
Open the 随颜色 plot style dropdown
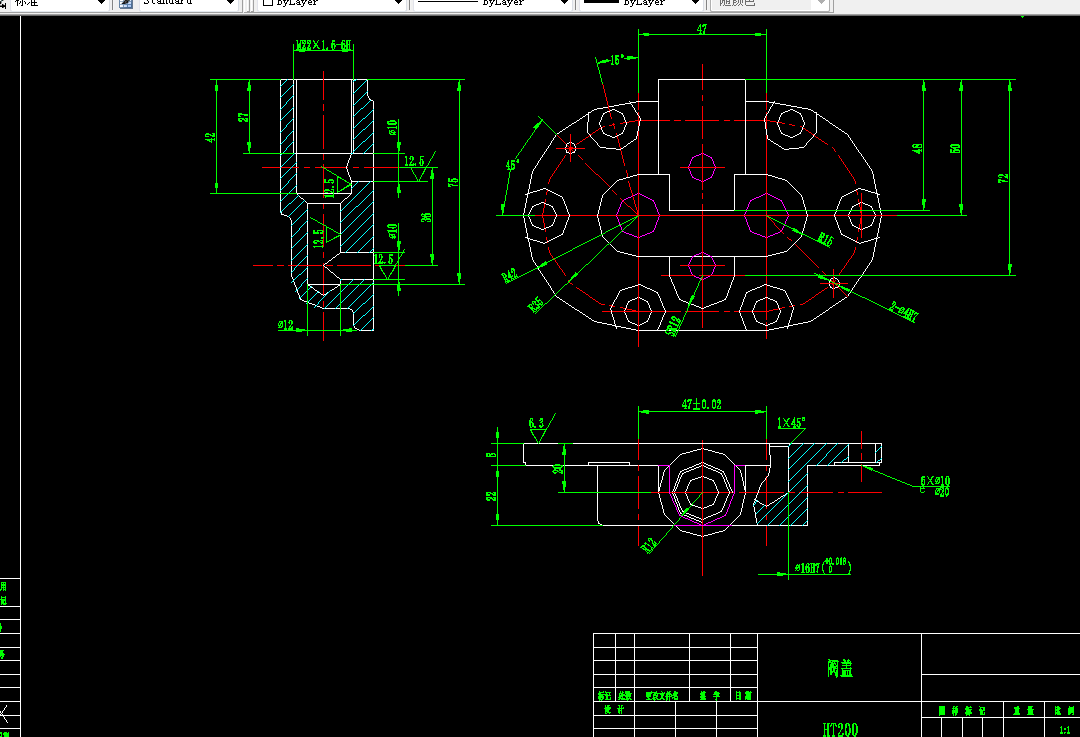769,3
